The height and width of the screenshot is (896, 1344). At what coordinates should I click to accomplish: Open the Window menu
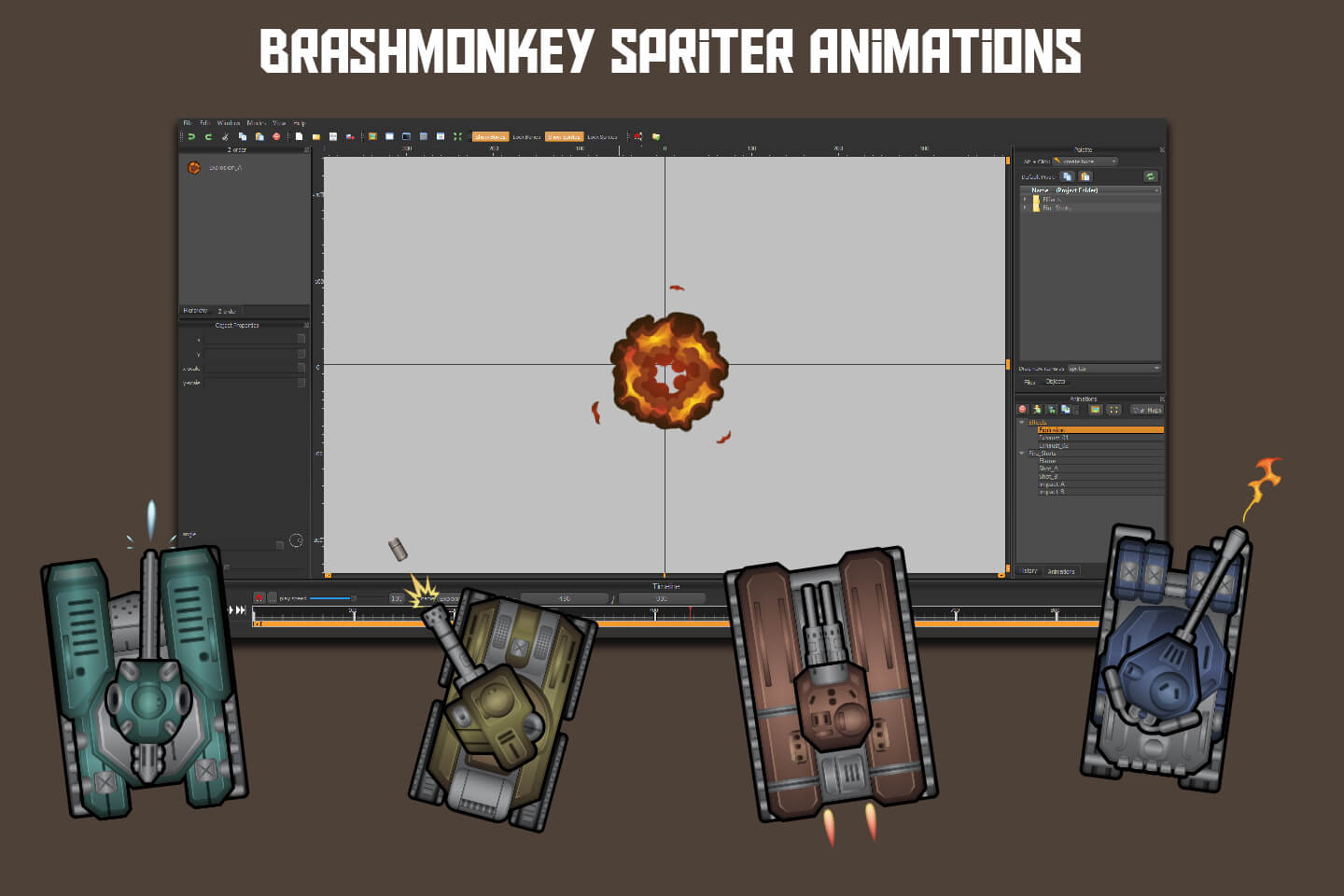(229, 123)
